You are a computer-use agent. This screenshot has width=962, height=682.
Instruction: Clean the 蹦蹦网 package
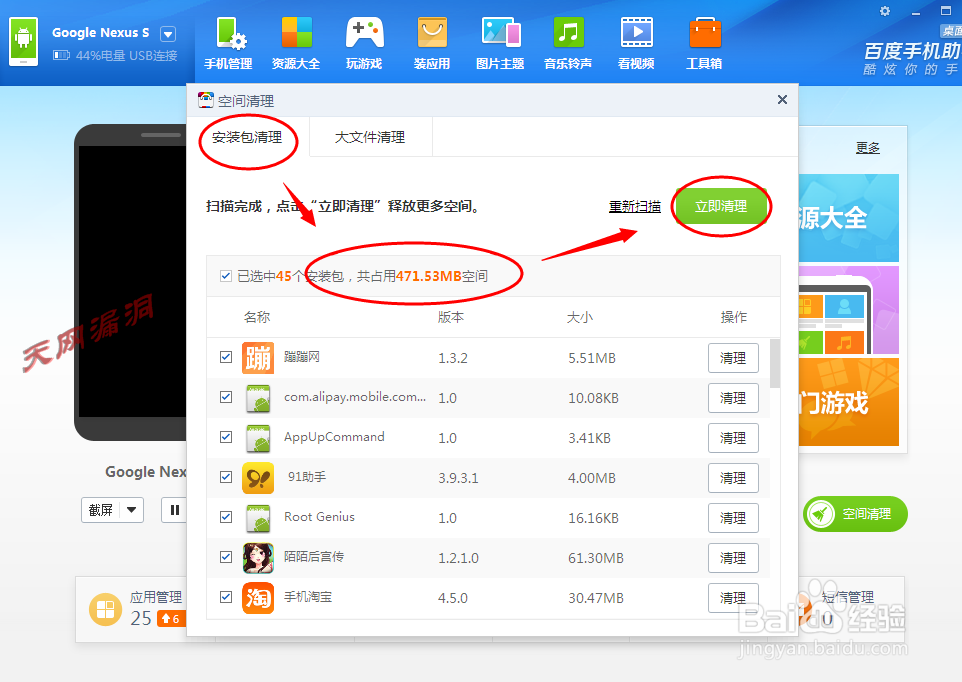coord(733,358)
